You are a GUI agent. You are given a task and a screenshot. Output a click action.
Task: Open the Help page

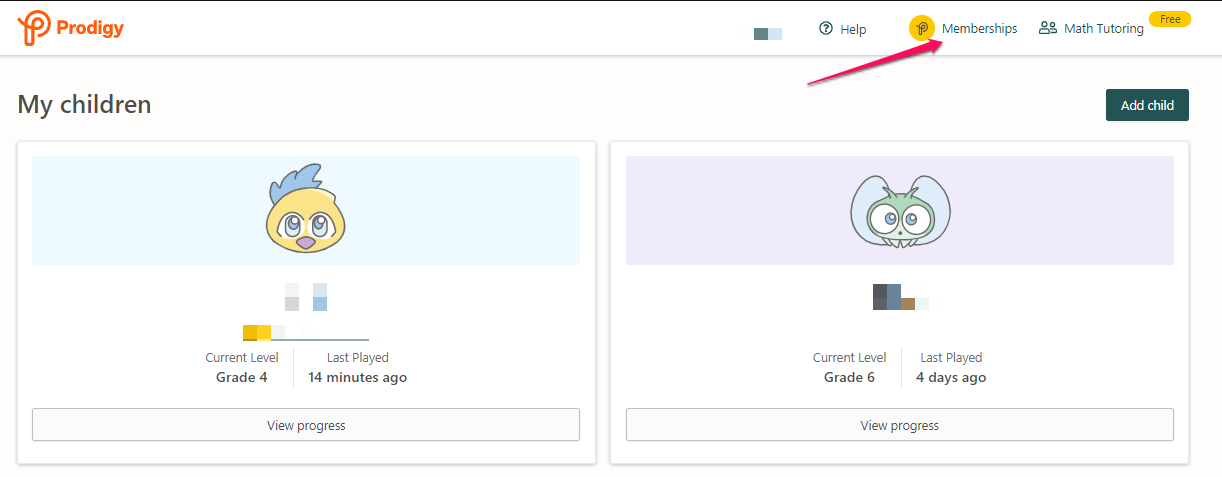pos(842,29)
